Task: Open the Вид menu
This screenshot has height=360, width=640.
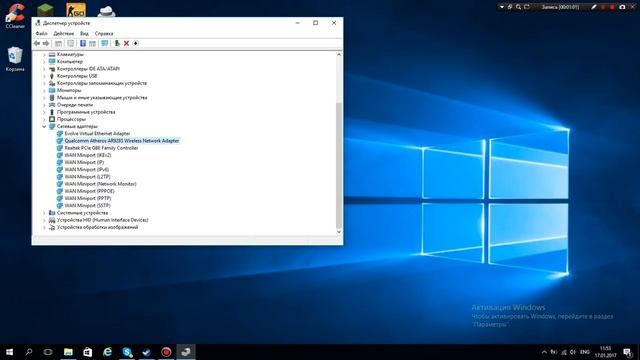Action: [x=84, y=33]
